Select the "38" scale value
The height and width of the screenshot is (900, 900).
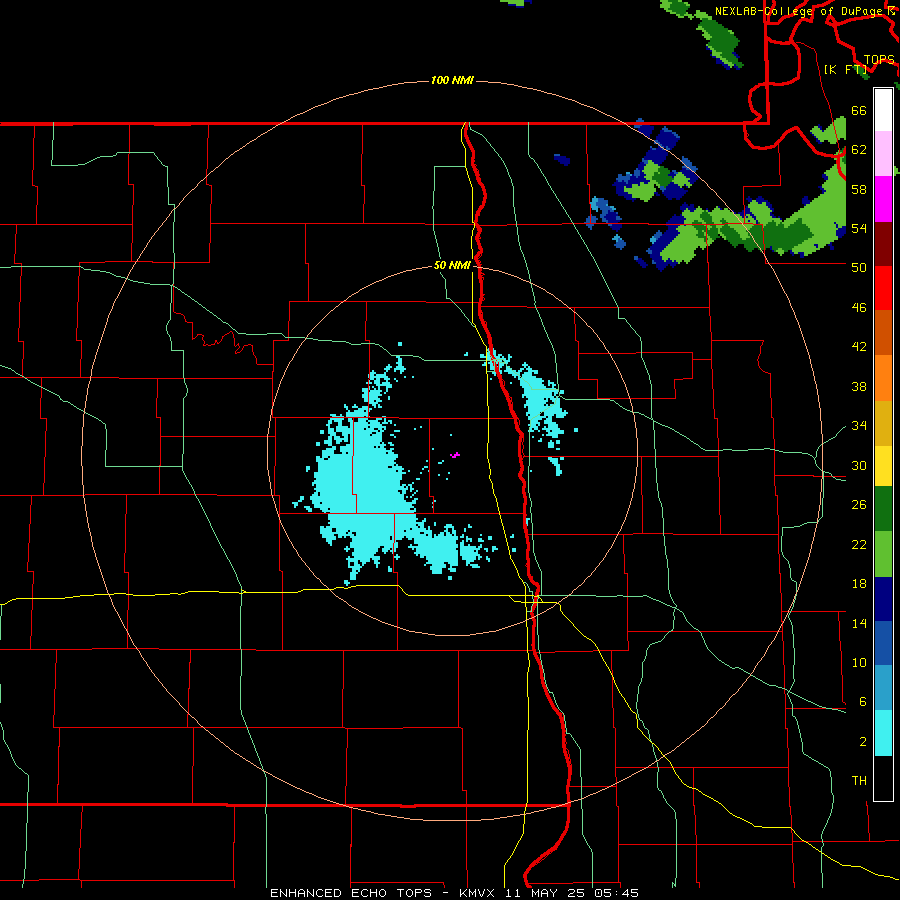coord(859,386)
